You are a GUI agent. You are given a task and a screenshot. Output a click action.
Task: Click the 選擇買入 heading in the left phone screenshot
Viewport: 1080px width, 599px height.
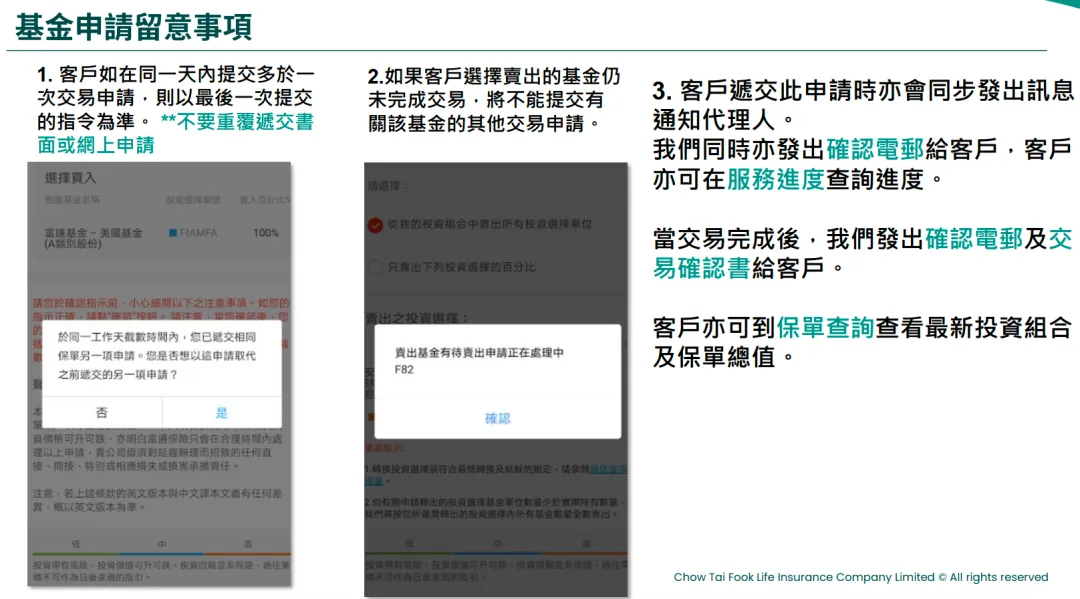pyautogui.click(x=70, y=178)
